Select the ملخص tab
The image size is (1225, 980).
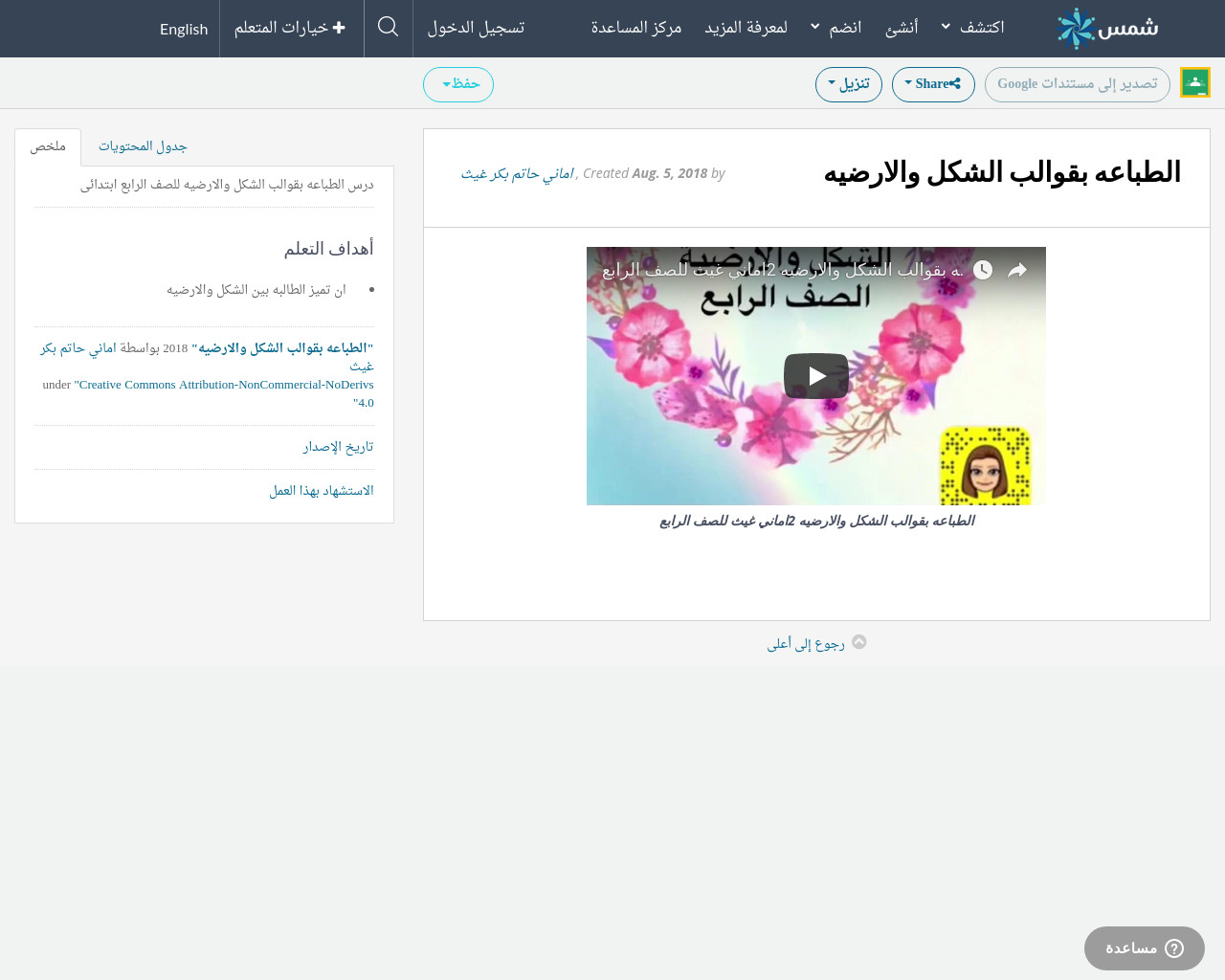coord(48,146)
